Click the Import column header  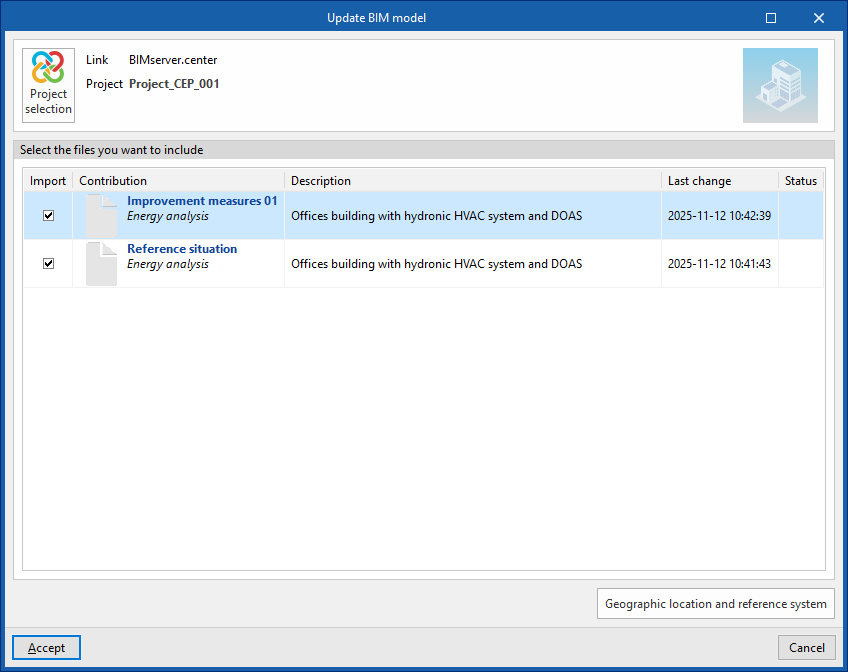pos(48,181)
